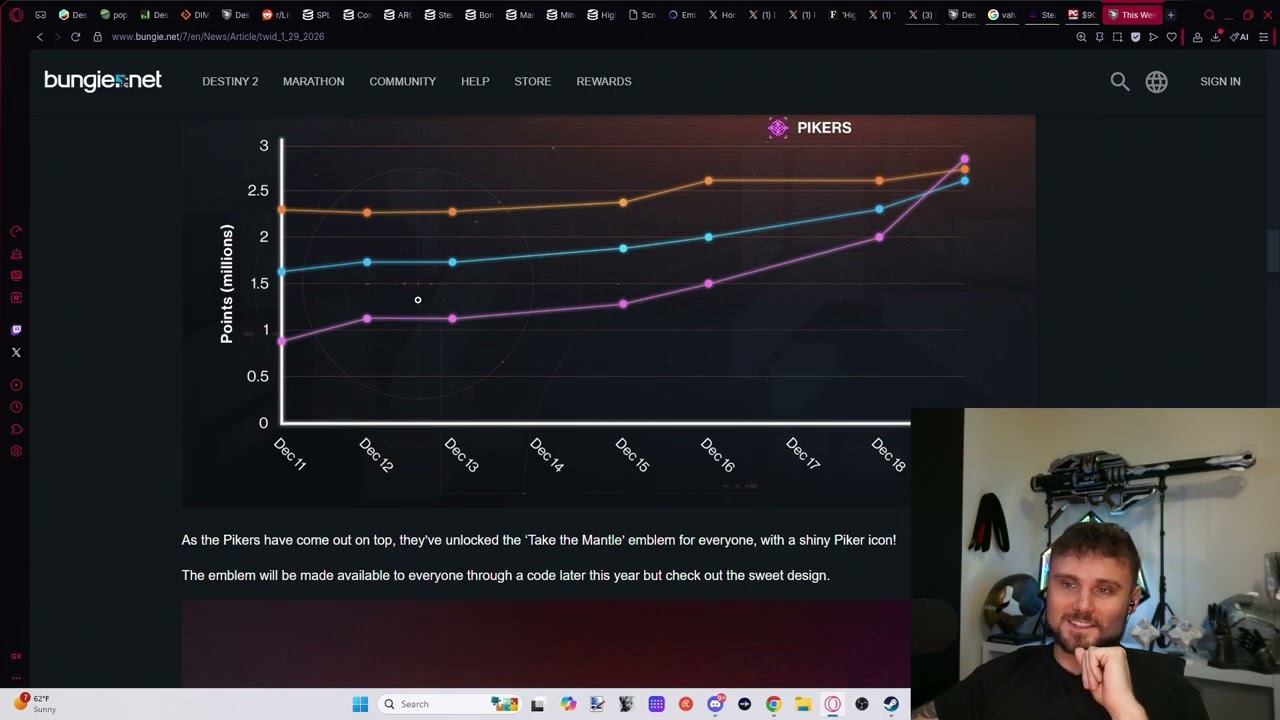Click the Opera GX logo menu
The image size is (1280, 720).
(16, 15)
